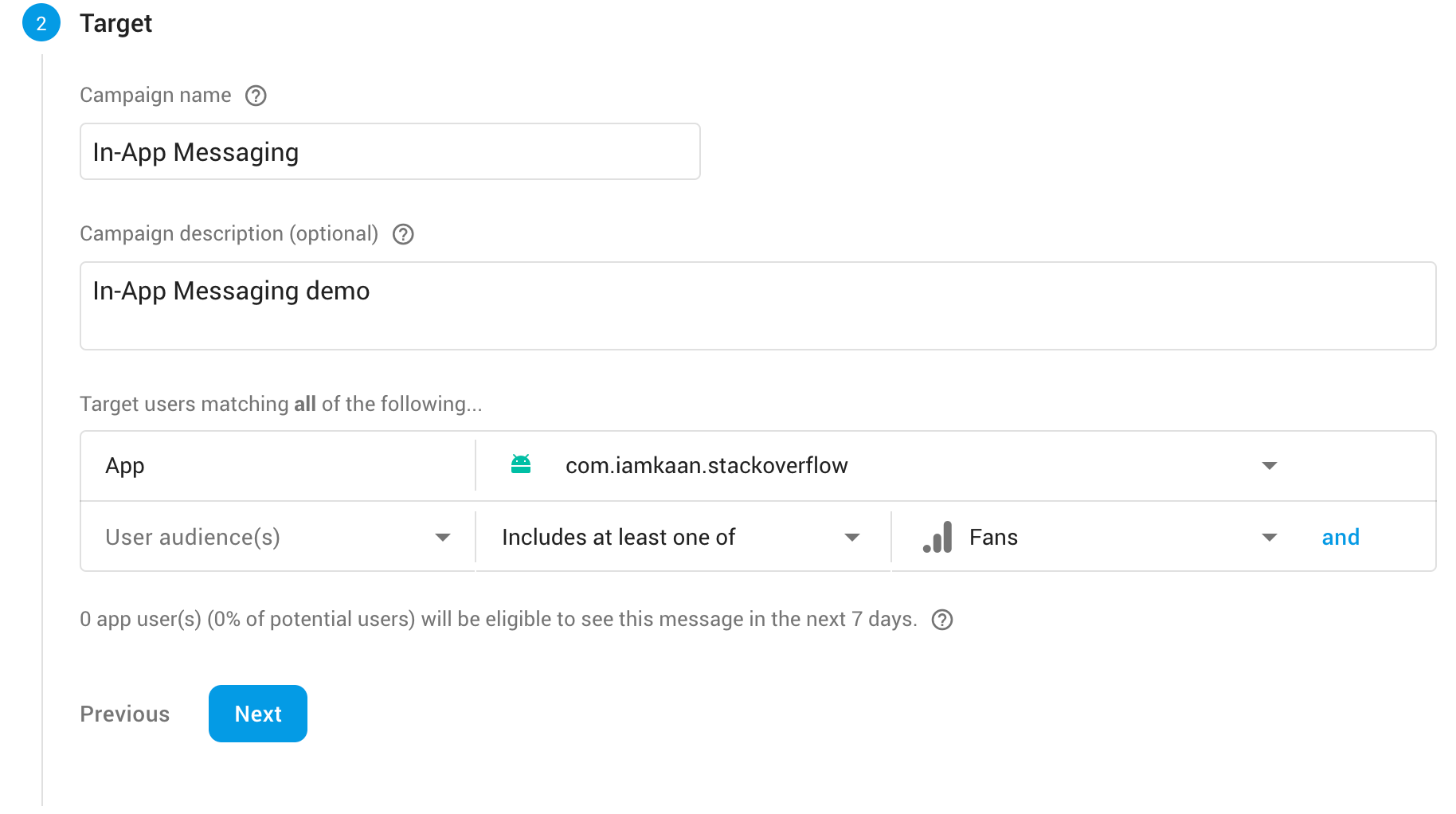Click the 'Includes at least one of' text

click(x=618, y=538)
